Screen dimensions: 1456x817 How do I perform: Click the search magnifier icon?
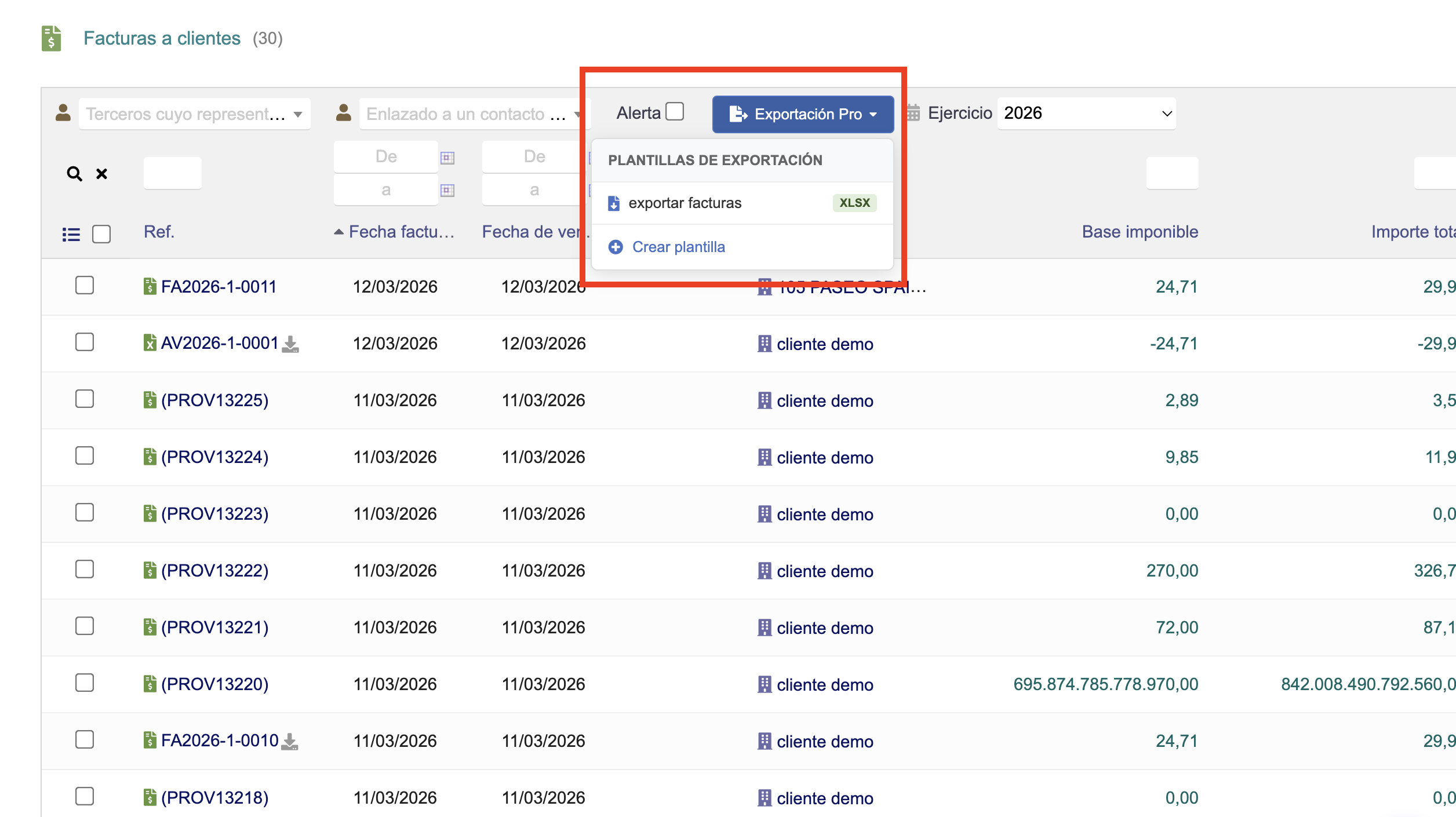tap(74, 173)
